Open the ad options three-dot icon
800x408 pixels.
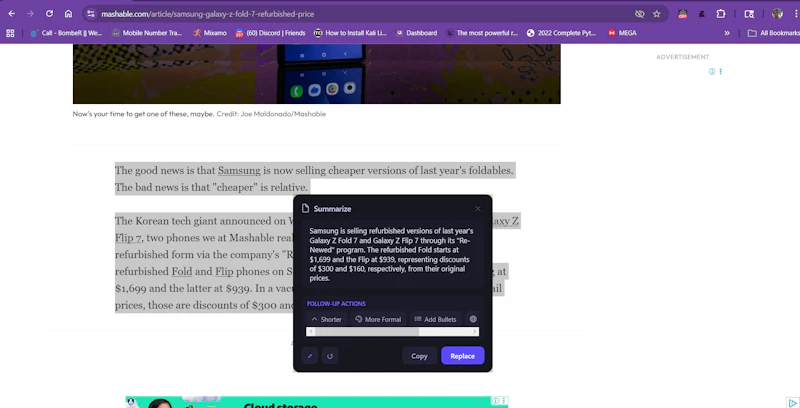pos(720,71)
